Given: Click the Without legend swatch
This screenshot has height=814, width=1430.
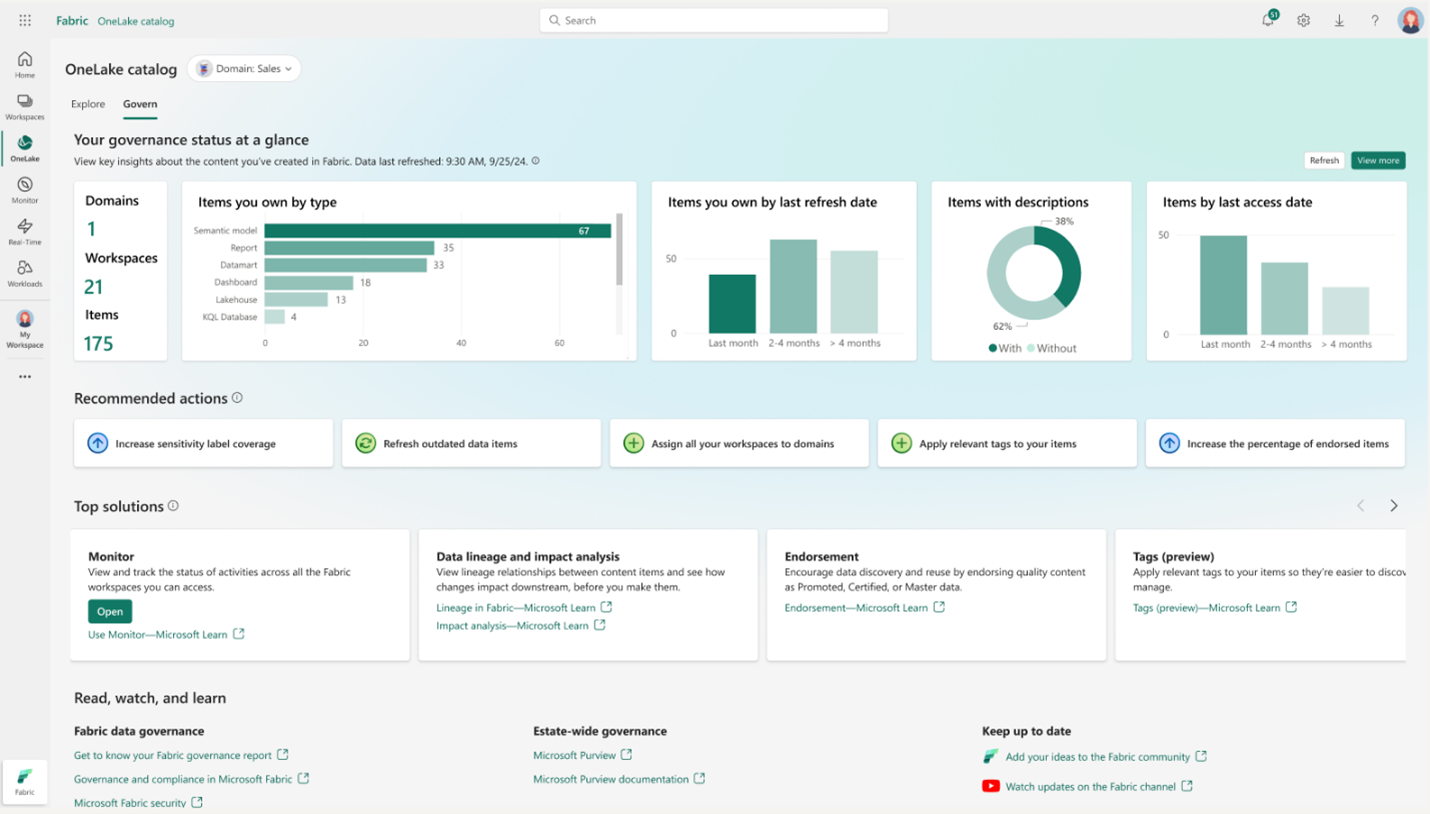Looking at the screenshot, I should (1031, 348).
